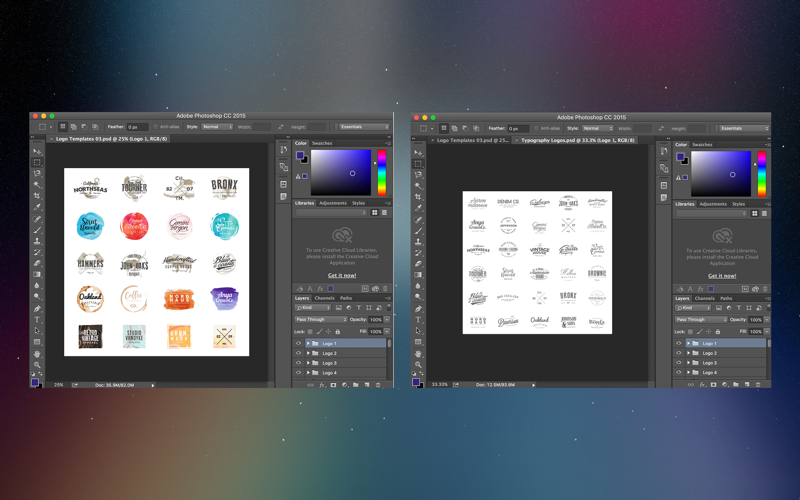
Task: Delete layer with trash icon in left Layers panel
Action: coord(378,385)
